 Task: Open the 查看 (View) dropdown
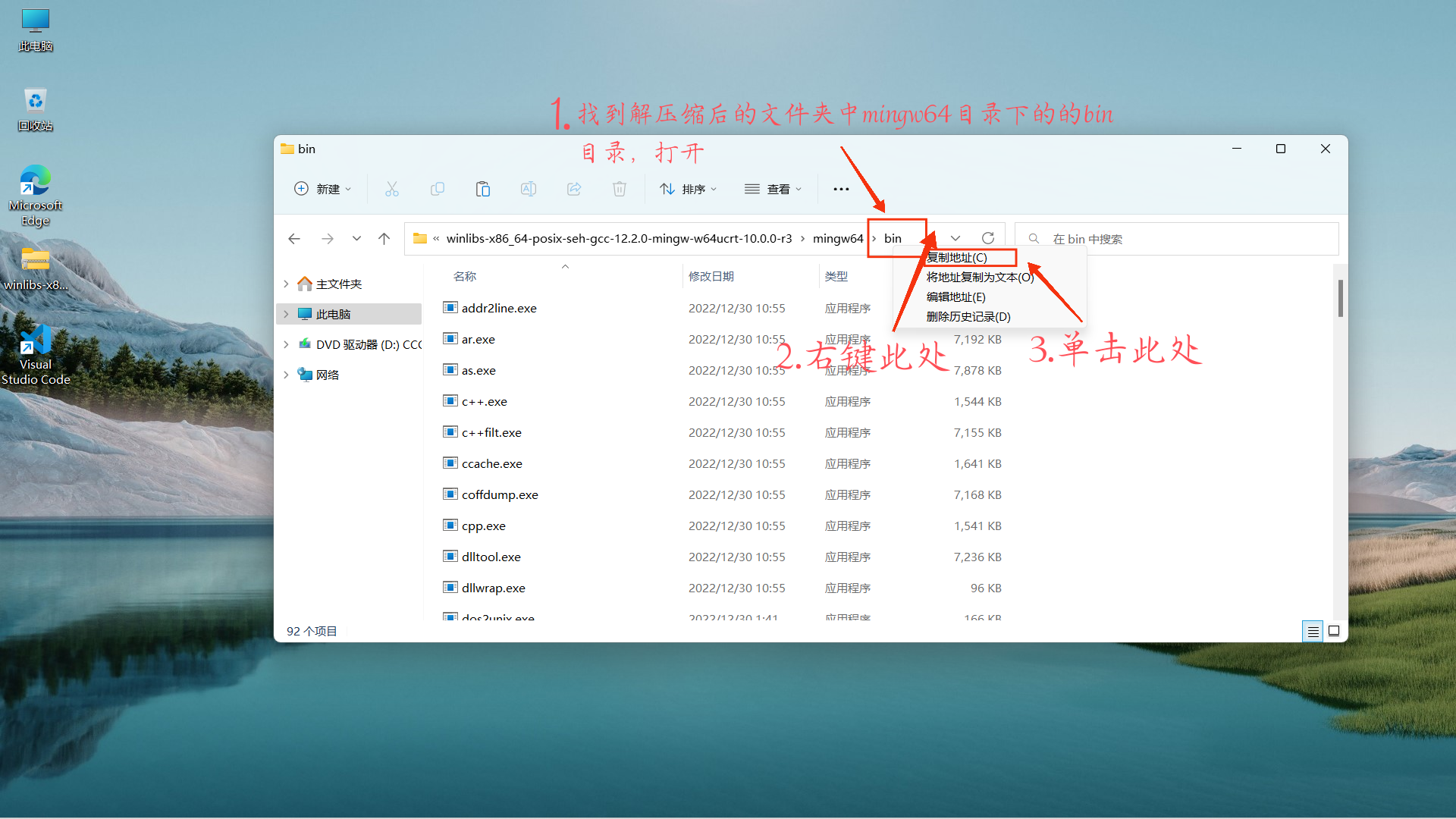click(773, 189)
